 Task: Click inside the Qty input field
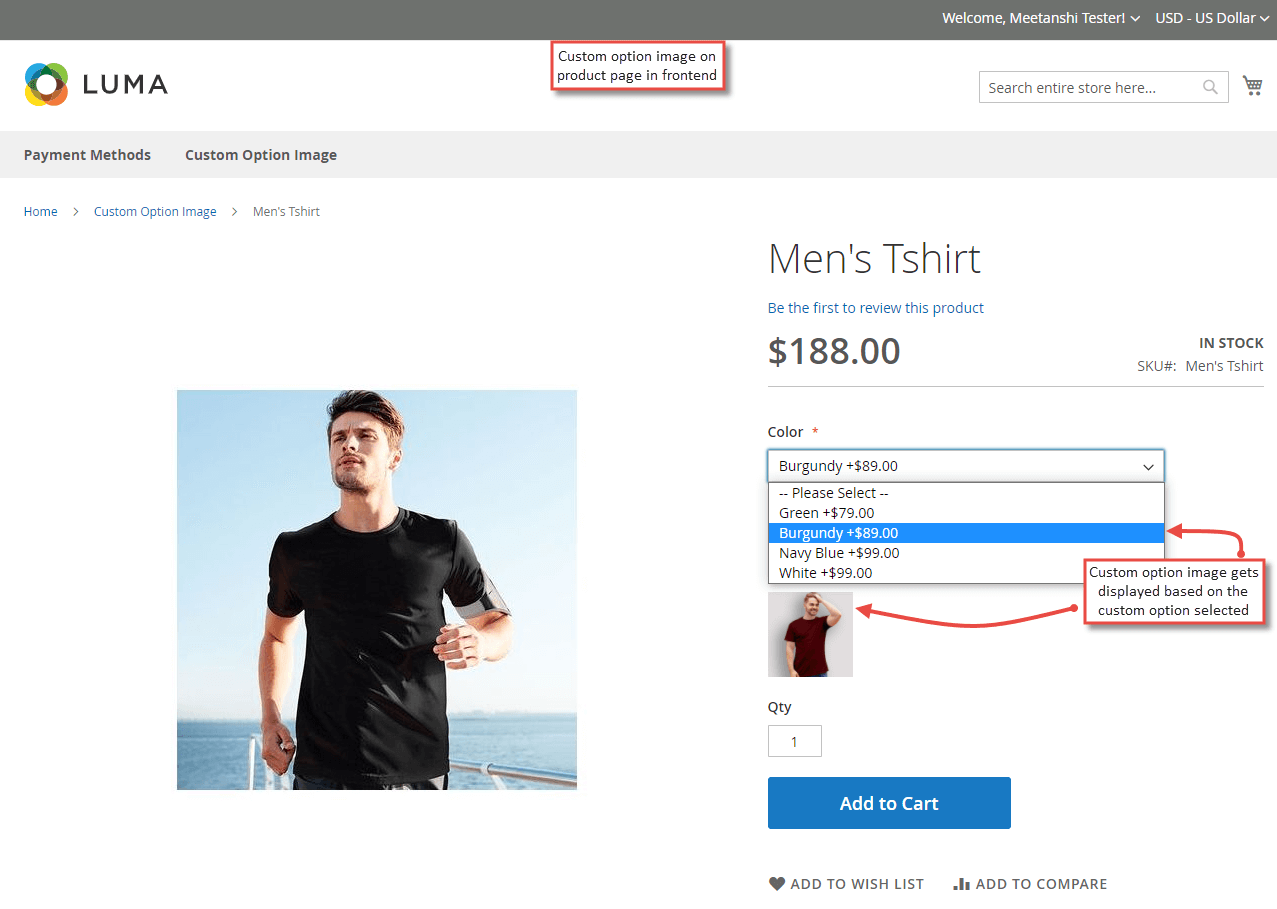point(794,740)
